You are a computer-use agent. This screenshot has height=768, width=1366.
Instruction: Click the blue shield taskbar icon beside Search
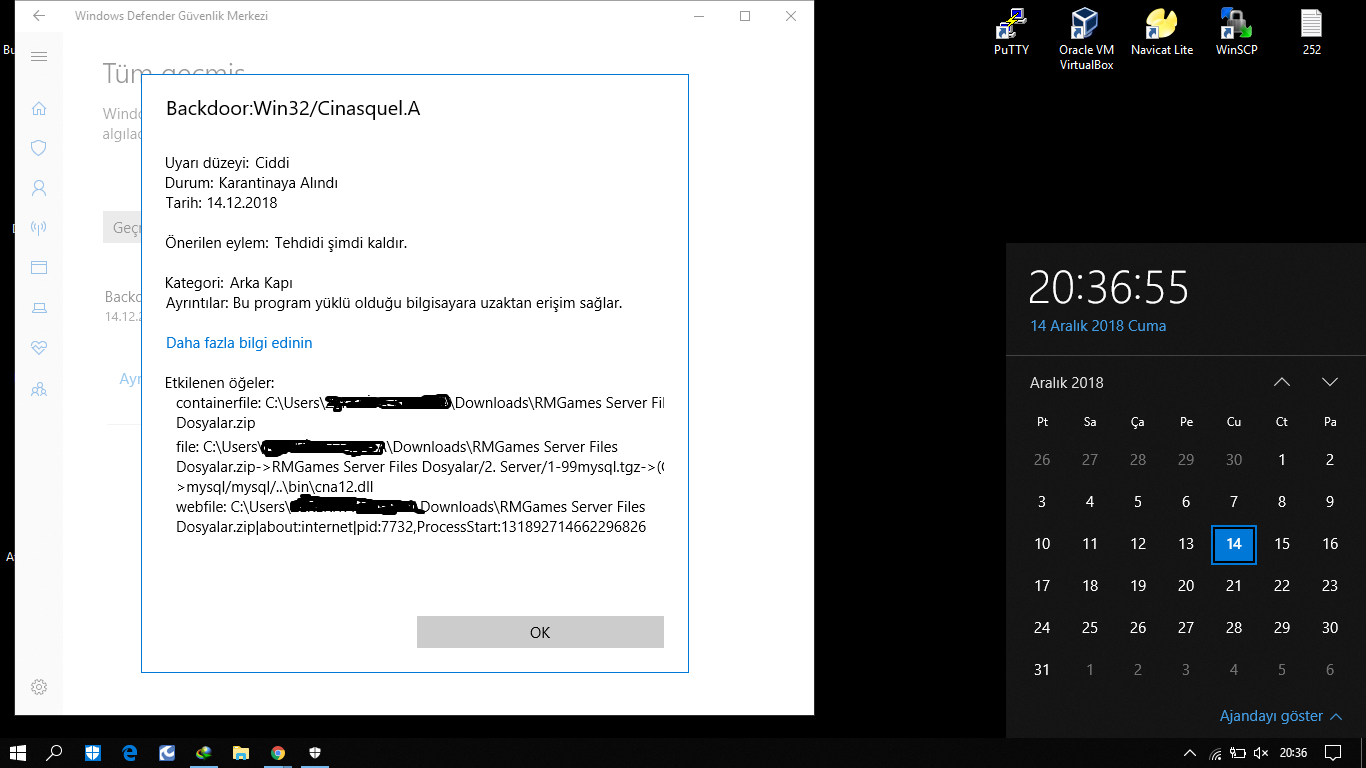coord(93,753)
